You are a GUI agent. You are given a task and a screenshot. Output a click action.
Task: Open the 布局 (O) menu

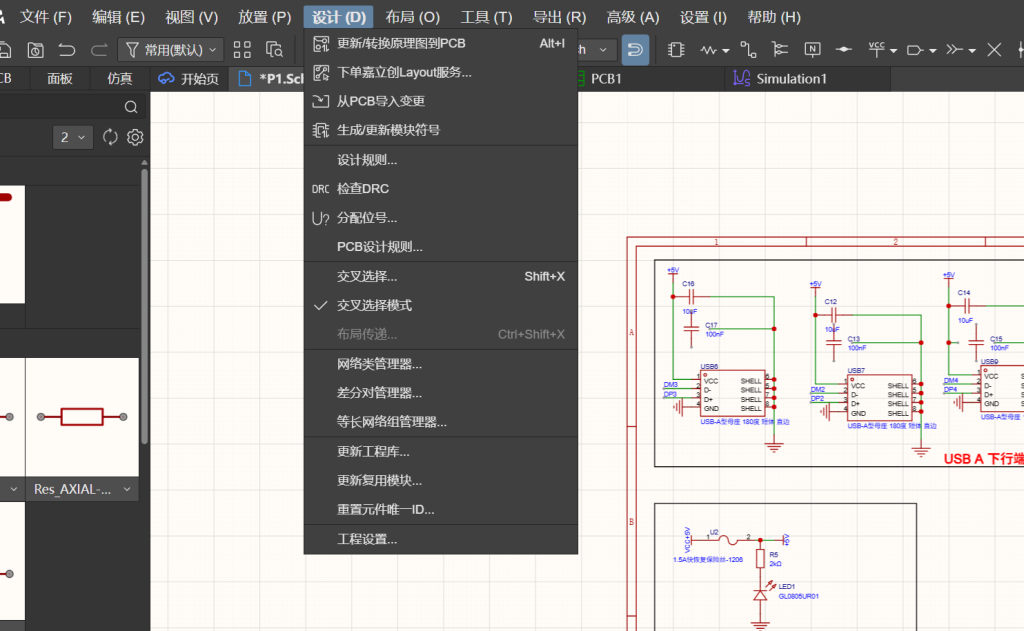(x=413, y=17)
